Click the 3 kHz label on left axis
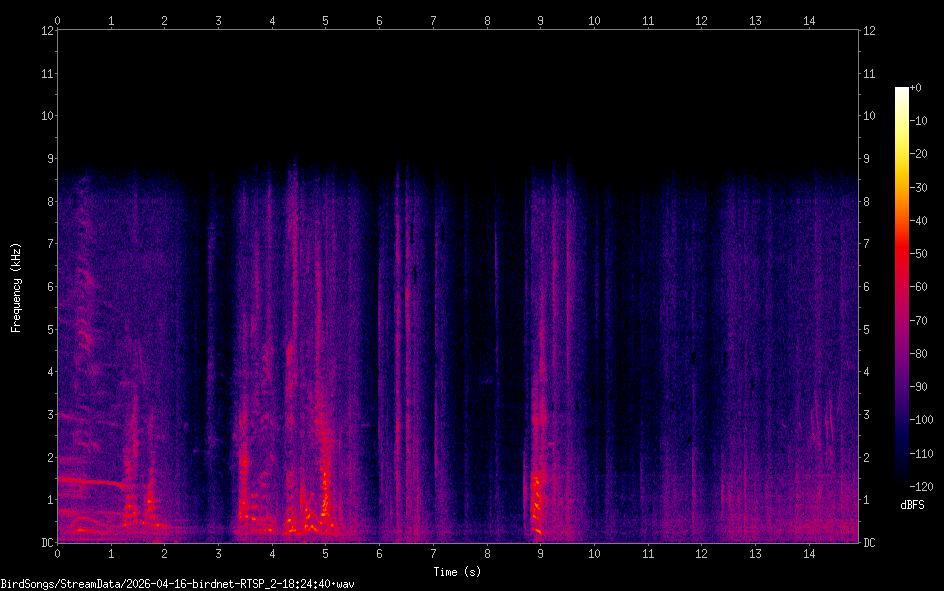Viewport: 944px width, 591px height. point(47,415)
